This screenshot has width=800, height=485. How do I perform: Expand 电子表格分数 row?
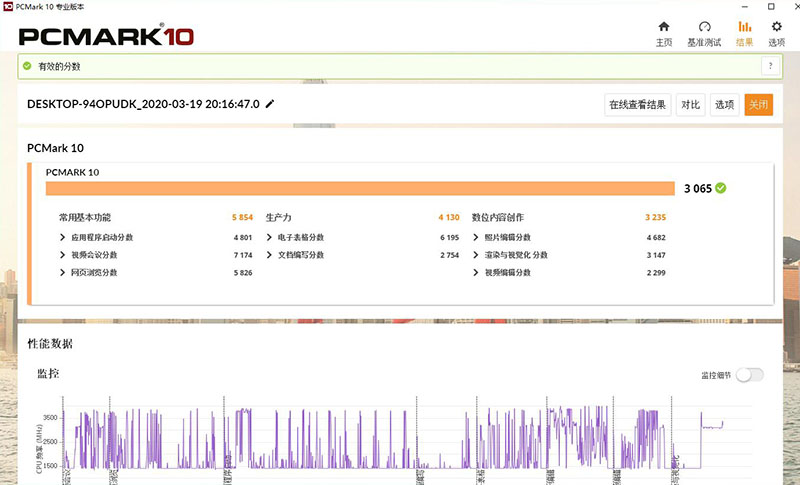(269, 237)
